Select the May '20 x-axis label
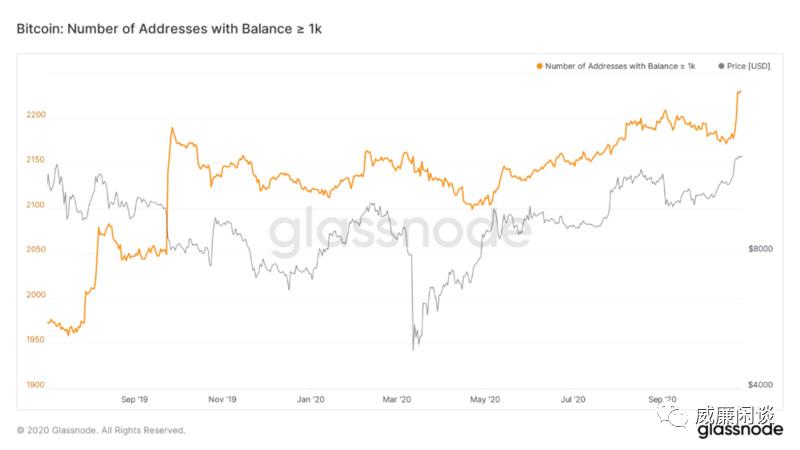Viewport: 800px width, 450px height. pos(485,400)
